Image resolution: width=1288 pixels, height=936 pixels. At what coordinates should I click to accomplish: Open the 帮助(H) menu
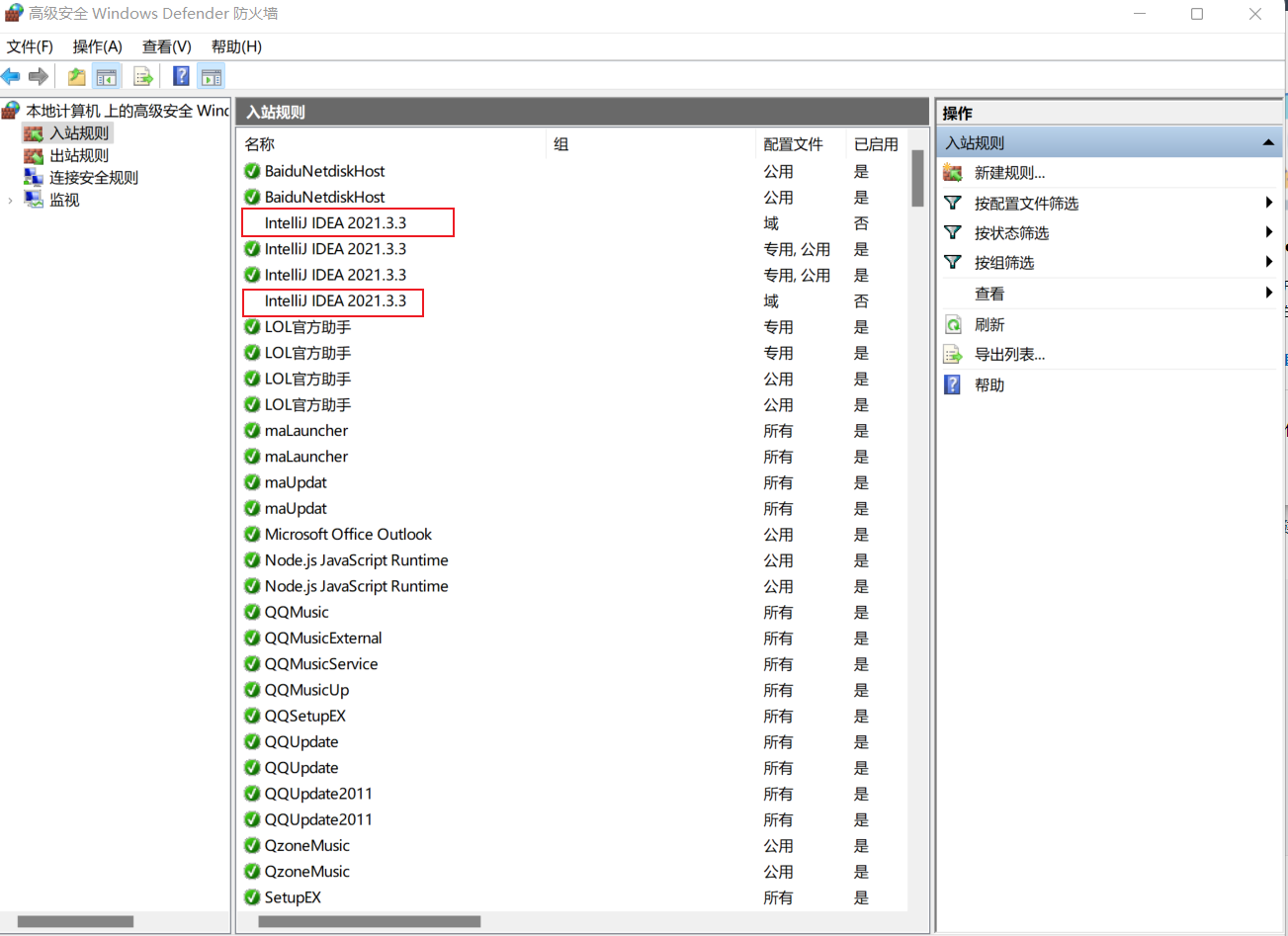pyautogui.click(x=236, y=46)
